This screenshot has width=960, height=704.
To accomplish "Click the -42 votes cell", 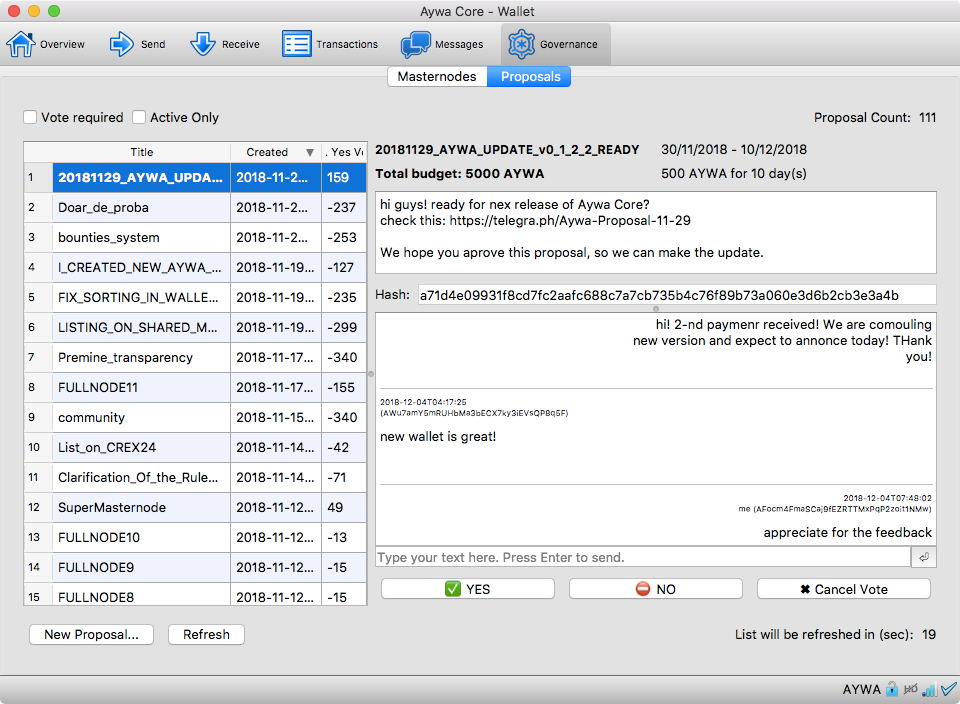I will 343,447.
